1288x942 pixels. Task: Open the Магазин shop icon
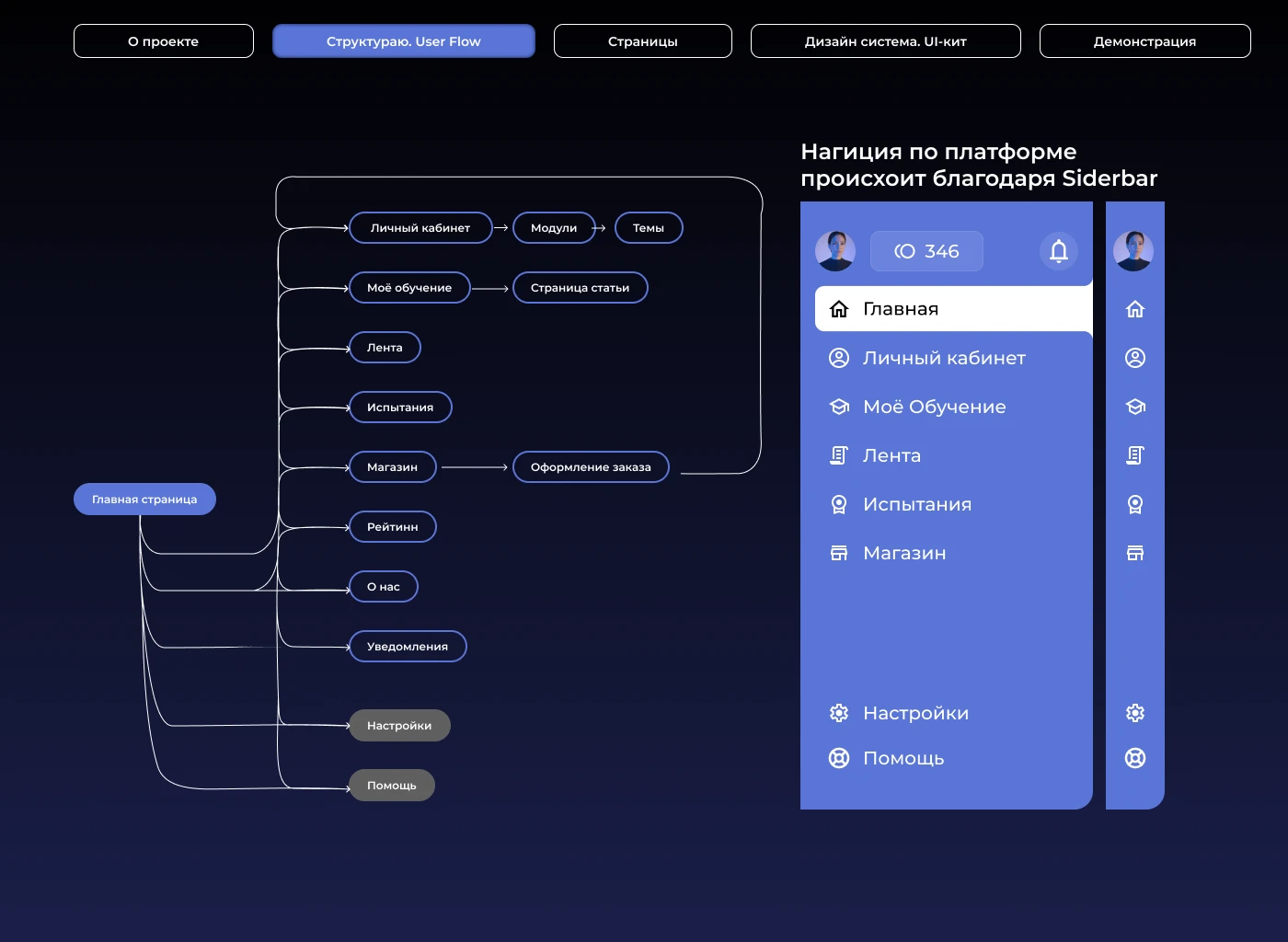(x=839, y=553)
